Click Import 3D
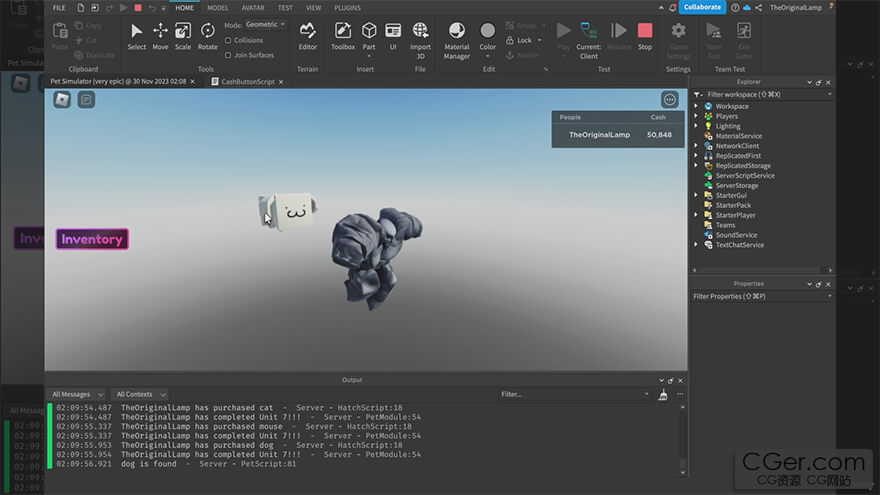This screenshot has width=880, height=495. [x=420, y=40]
